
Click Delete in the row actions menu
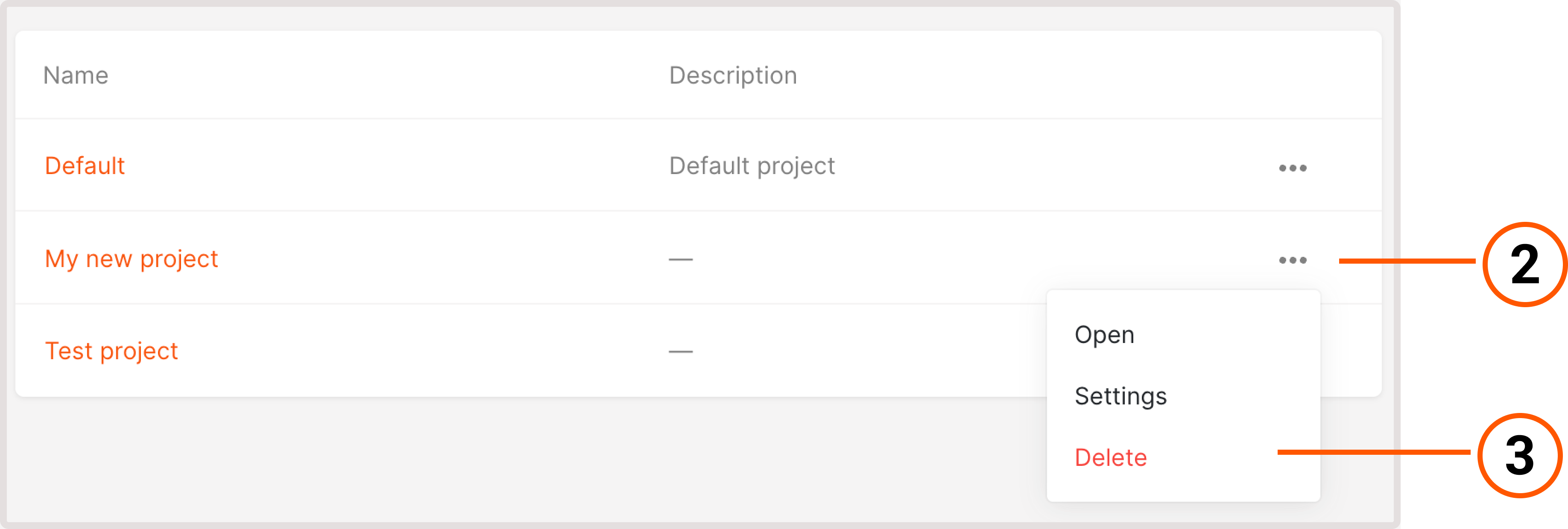click(1110, 457)
